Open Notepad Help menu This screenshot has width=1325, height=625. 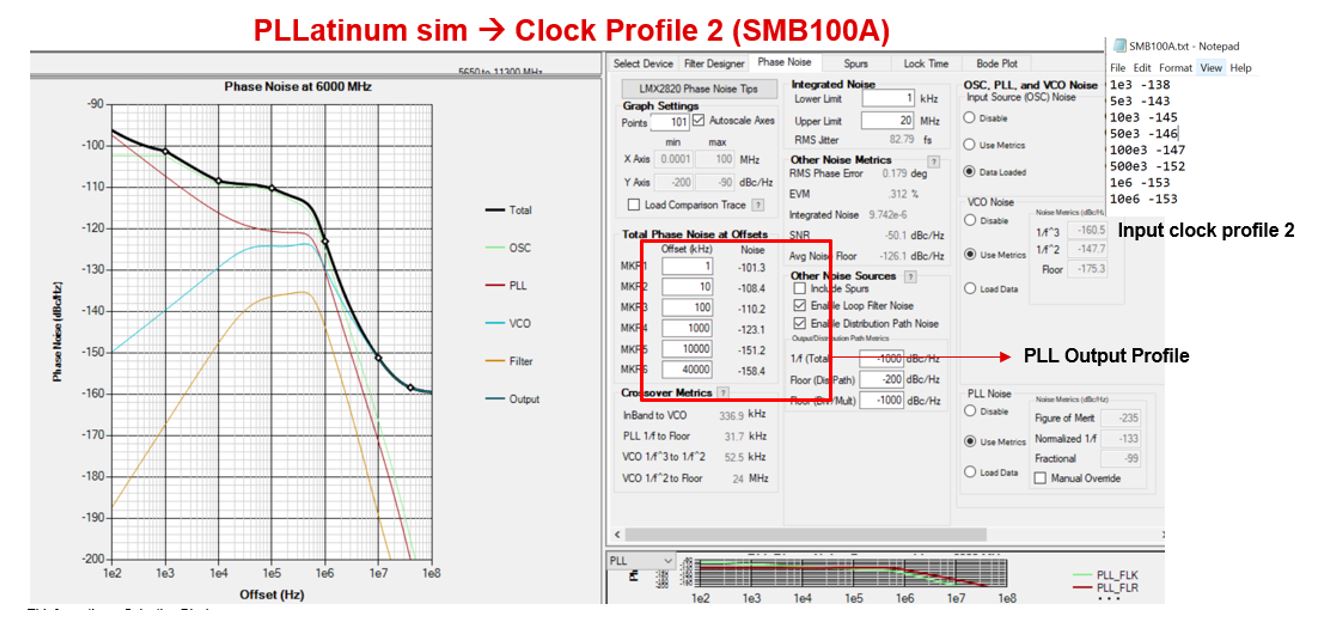tap(1240, 67)
